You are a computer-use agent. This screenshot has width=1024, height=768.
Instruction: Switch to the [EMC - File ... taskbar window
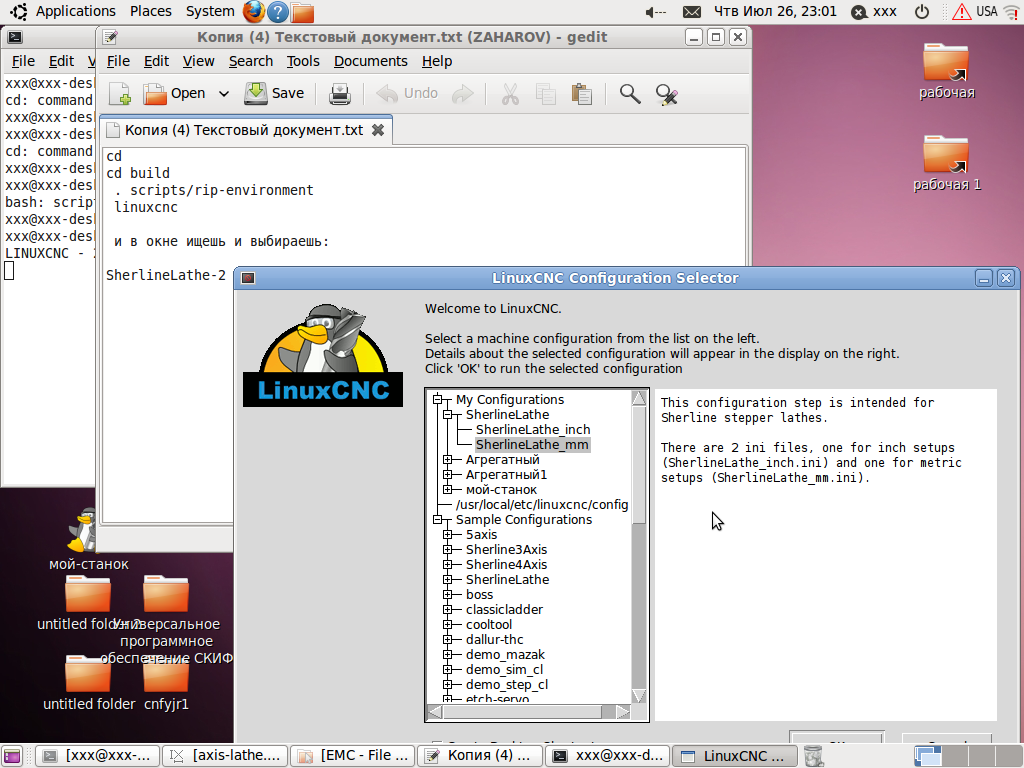click(353, 756)
